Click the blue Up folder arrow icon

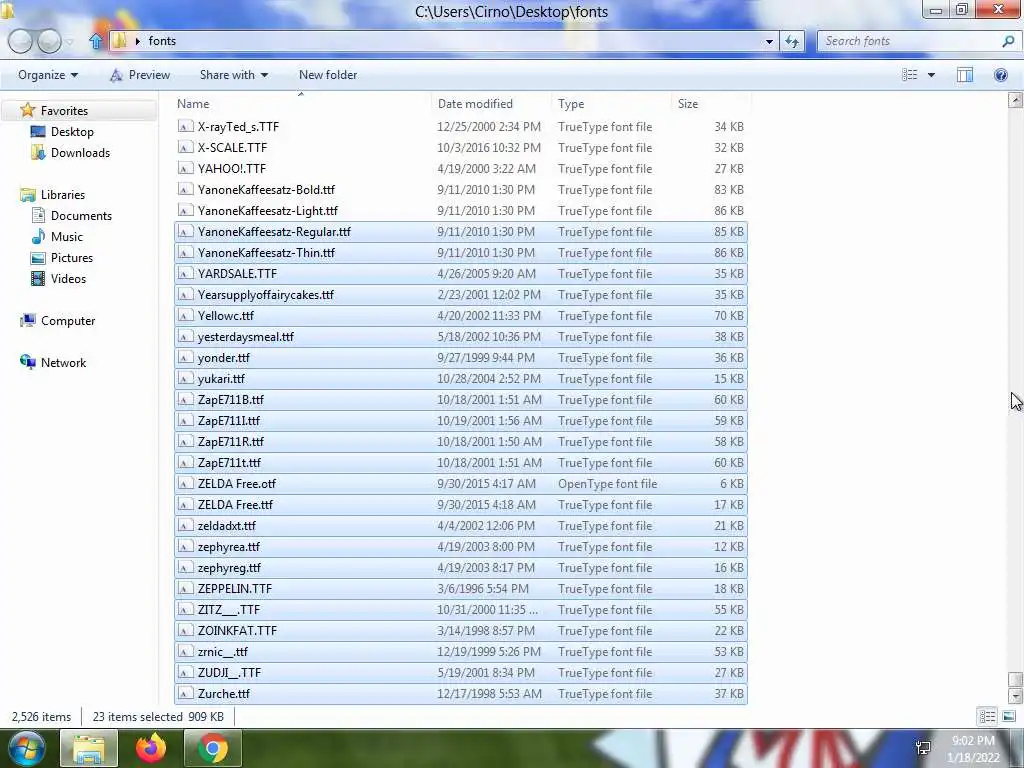click(96, 41)
